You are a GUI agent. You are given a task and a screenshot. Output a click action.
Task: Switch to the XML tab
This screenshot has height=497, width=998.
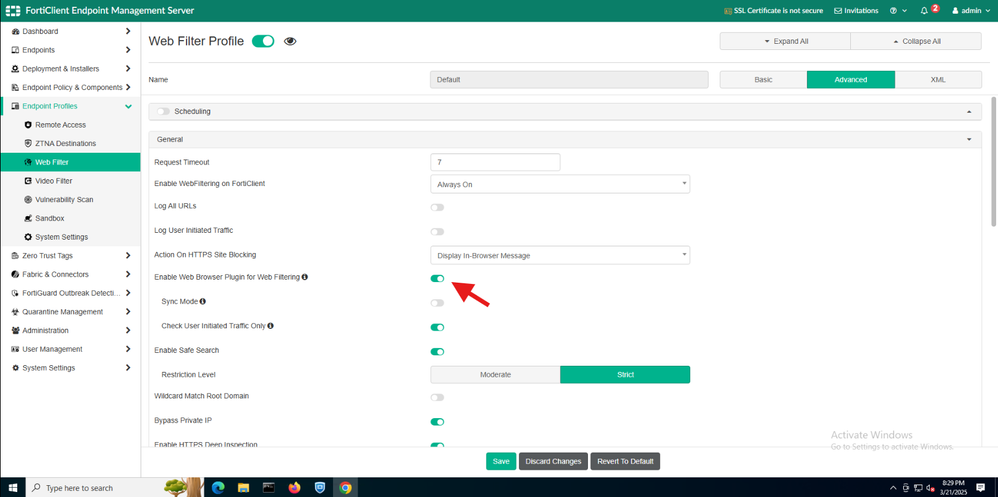[x=938, y=80]
